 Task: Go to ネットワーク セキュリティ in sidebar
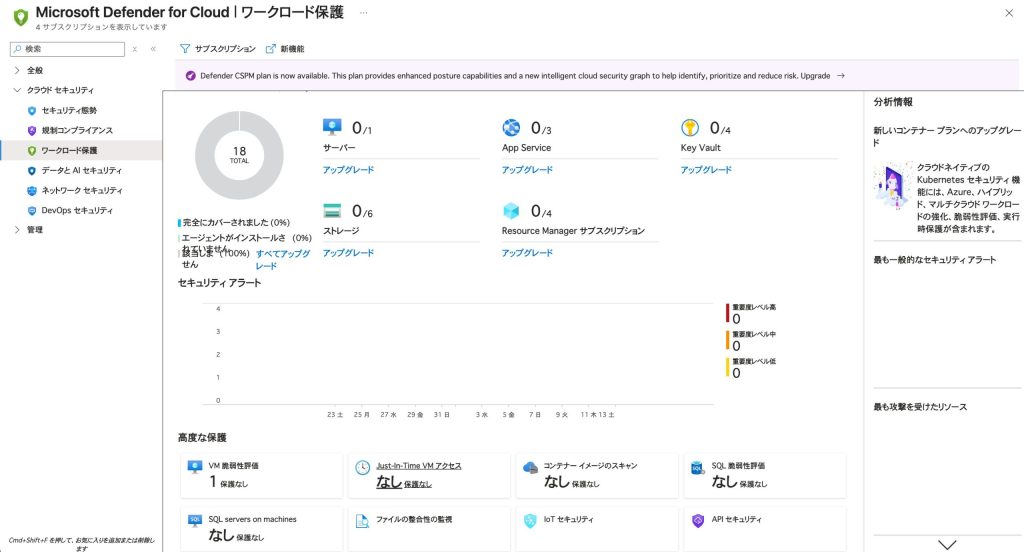pos(82,190)
